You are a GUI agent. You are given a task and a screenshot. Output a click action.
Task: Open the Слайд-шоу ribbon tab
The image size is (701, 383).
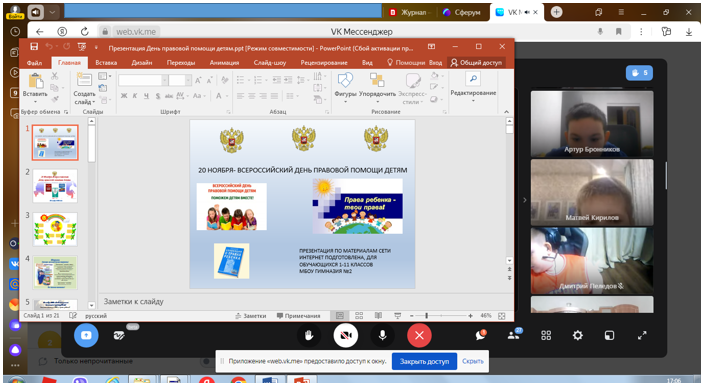pyautogui.click(x=270, y=63)
